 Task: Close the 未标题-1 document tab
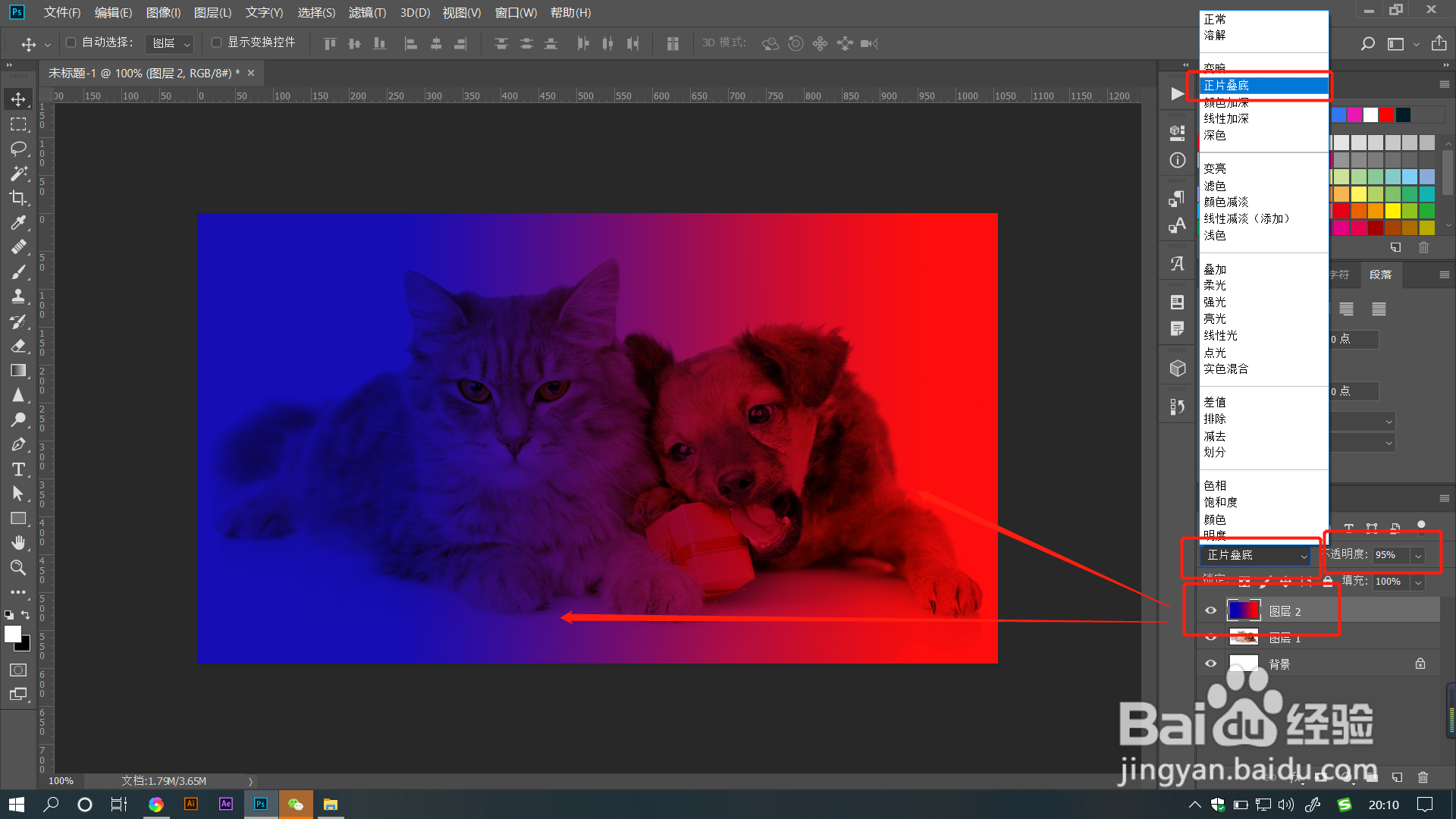click(x=251, y=73)
